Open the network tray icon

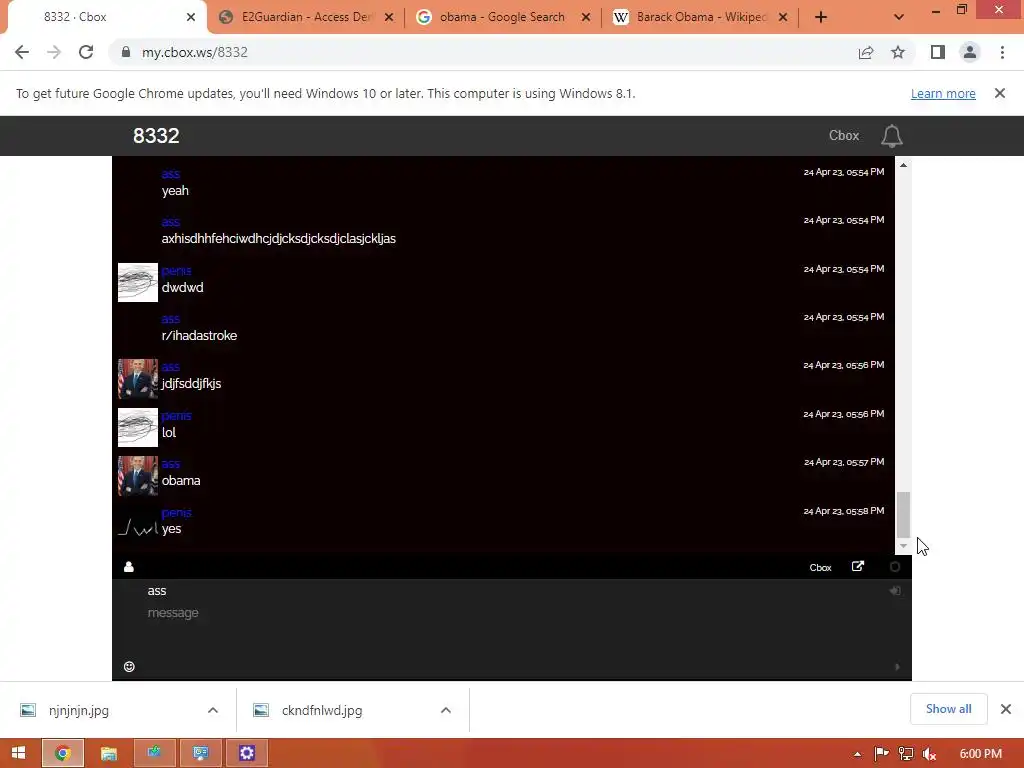pos(906,754)
